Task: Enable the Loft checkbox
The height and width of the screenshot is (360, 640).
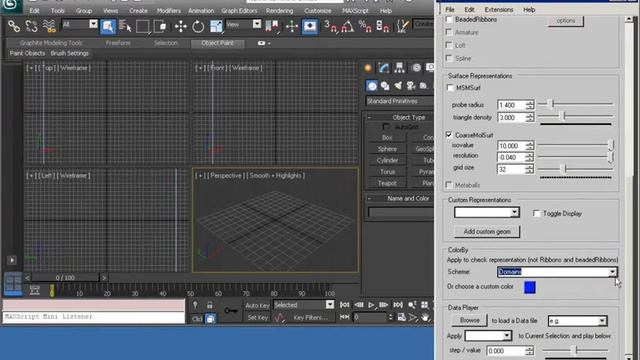Action: (x=449, y=45)
